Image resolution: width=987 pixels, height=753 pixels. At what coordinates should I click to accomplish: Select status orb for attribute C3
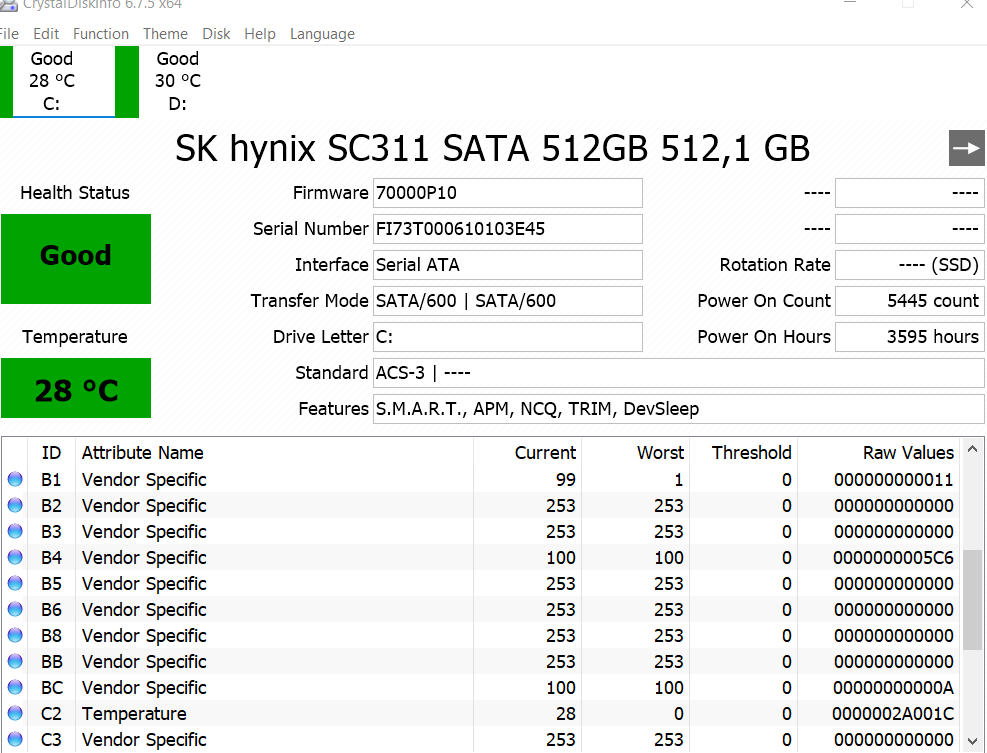[x=15, y=740]
